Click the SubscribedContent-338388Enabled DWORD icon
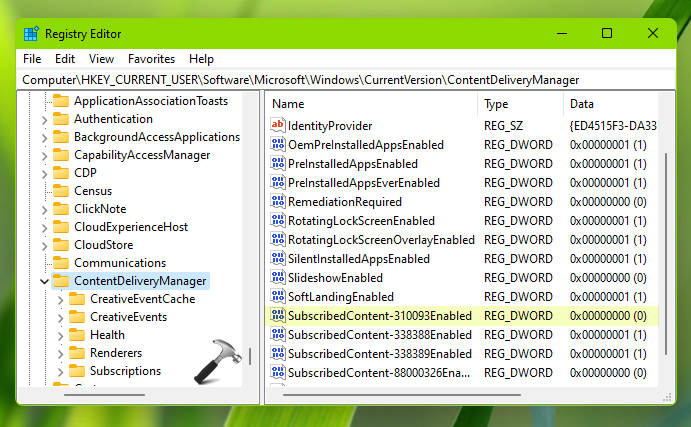The height and width of the screenshot is (427, 691). click(x=278, y=334)
